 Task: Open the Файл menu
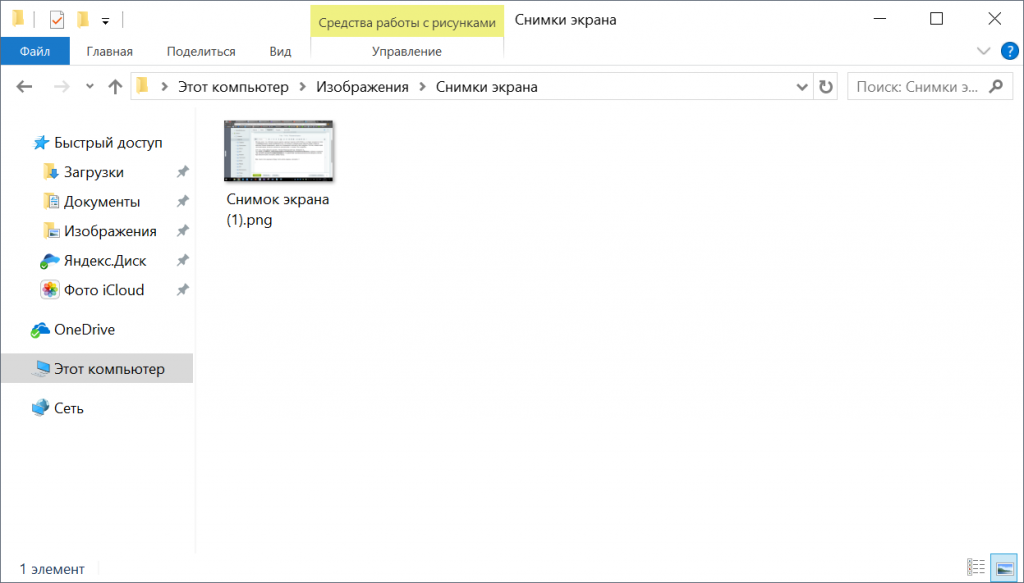pos(35,52)
